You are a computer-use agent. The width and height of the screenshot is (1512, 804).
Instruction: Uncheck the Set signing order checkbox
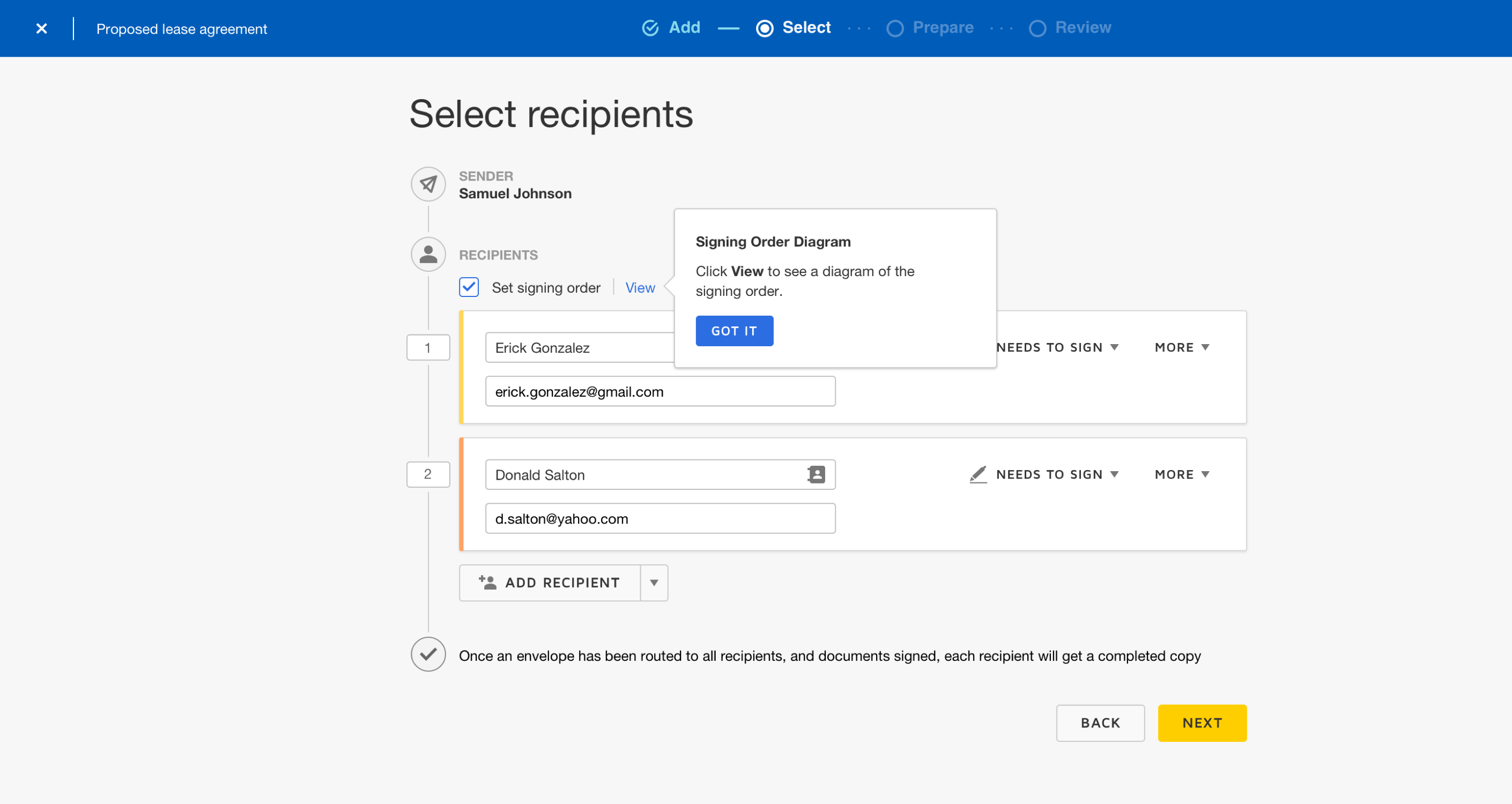(x=469, y=287)
